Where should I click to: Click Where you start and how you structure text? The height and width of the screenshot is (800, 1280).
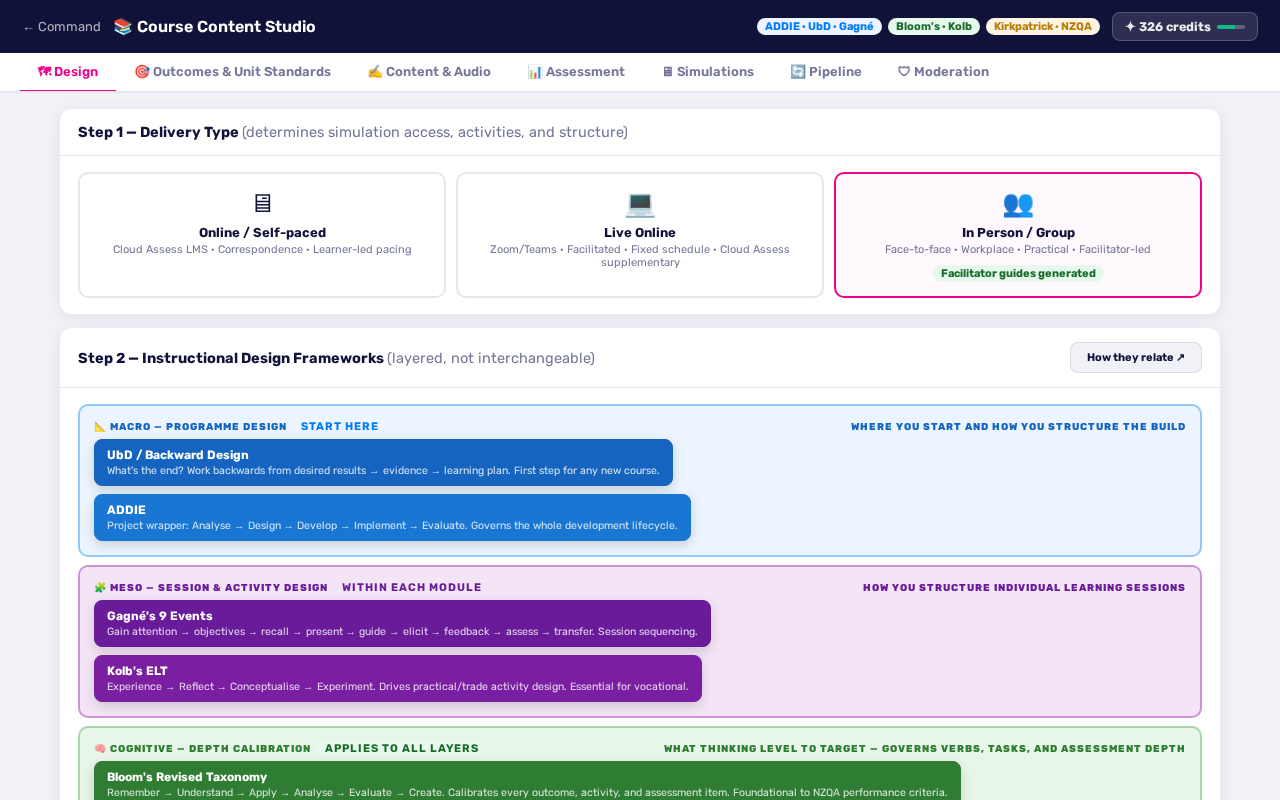click(1018, 427)
